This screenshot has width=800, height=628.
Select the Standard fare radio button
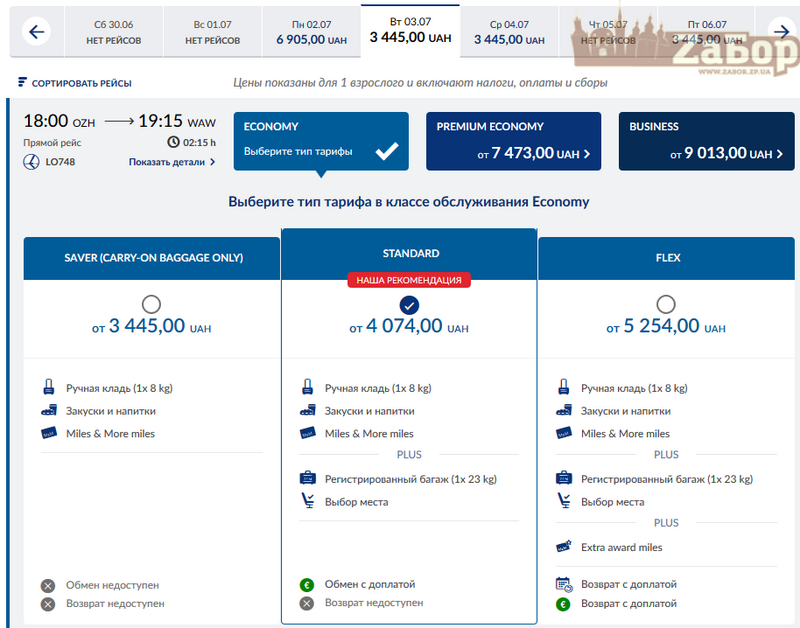tap(409, 304)
